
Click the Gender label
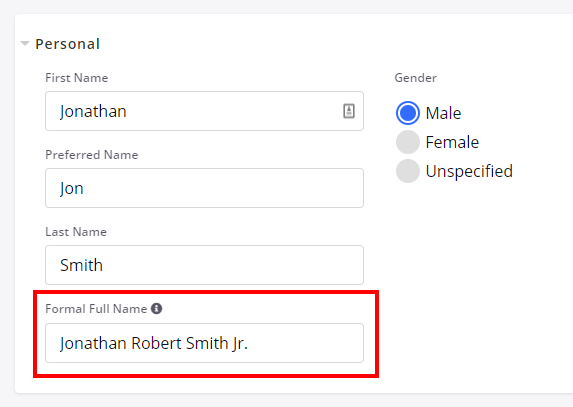(x=415, y=78)
